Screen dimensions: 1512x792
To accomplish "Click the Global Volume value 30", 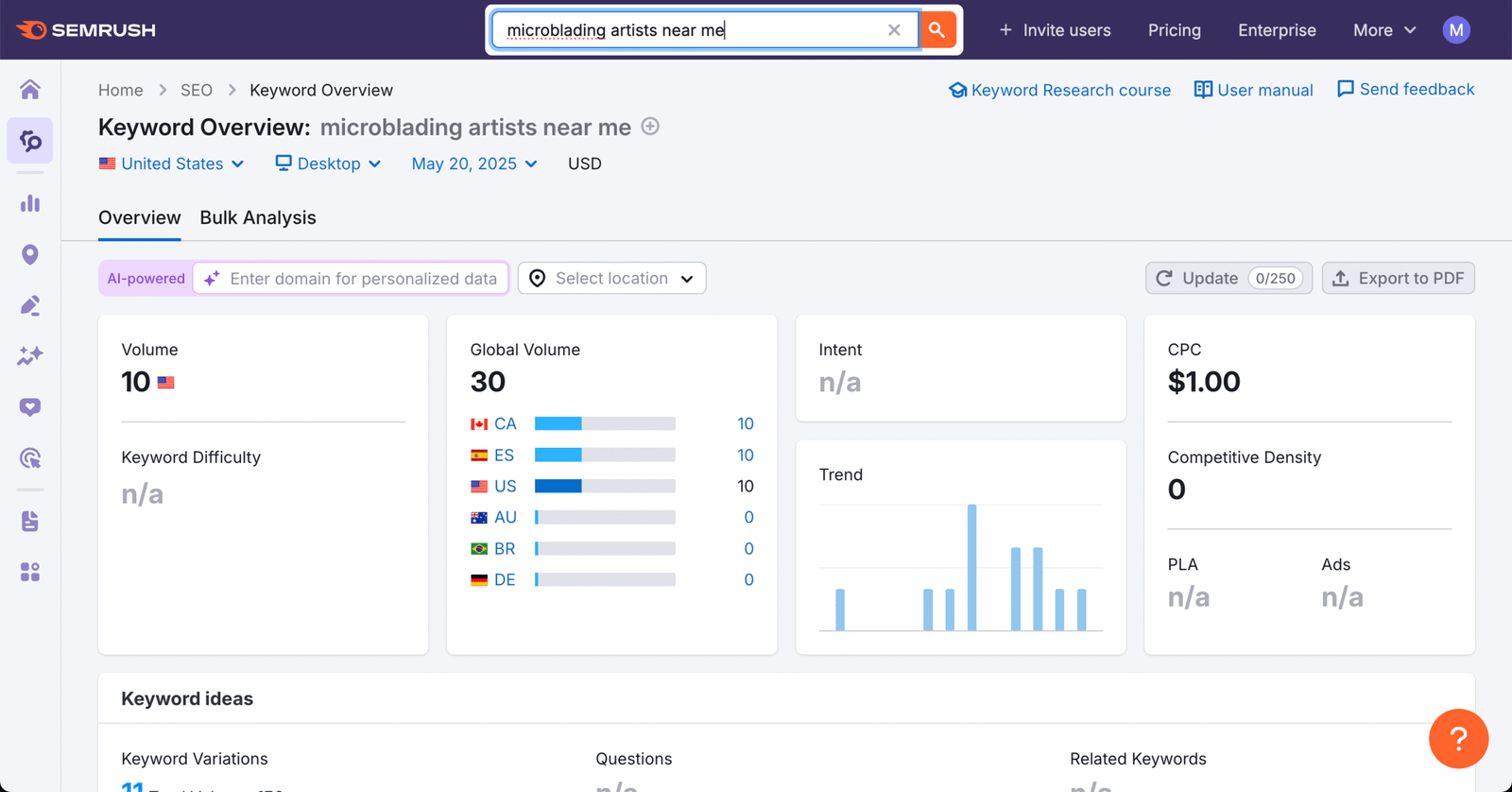I will (x=488, y=382).
